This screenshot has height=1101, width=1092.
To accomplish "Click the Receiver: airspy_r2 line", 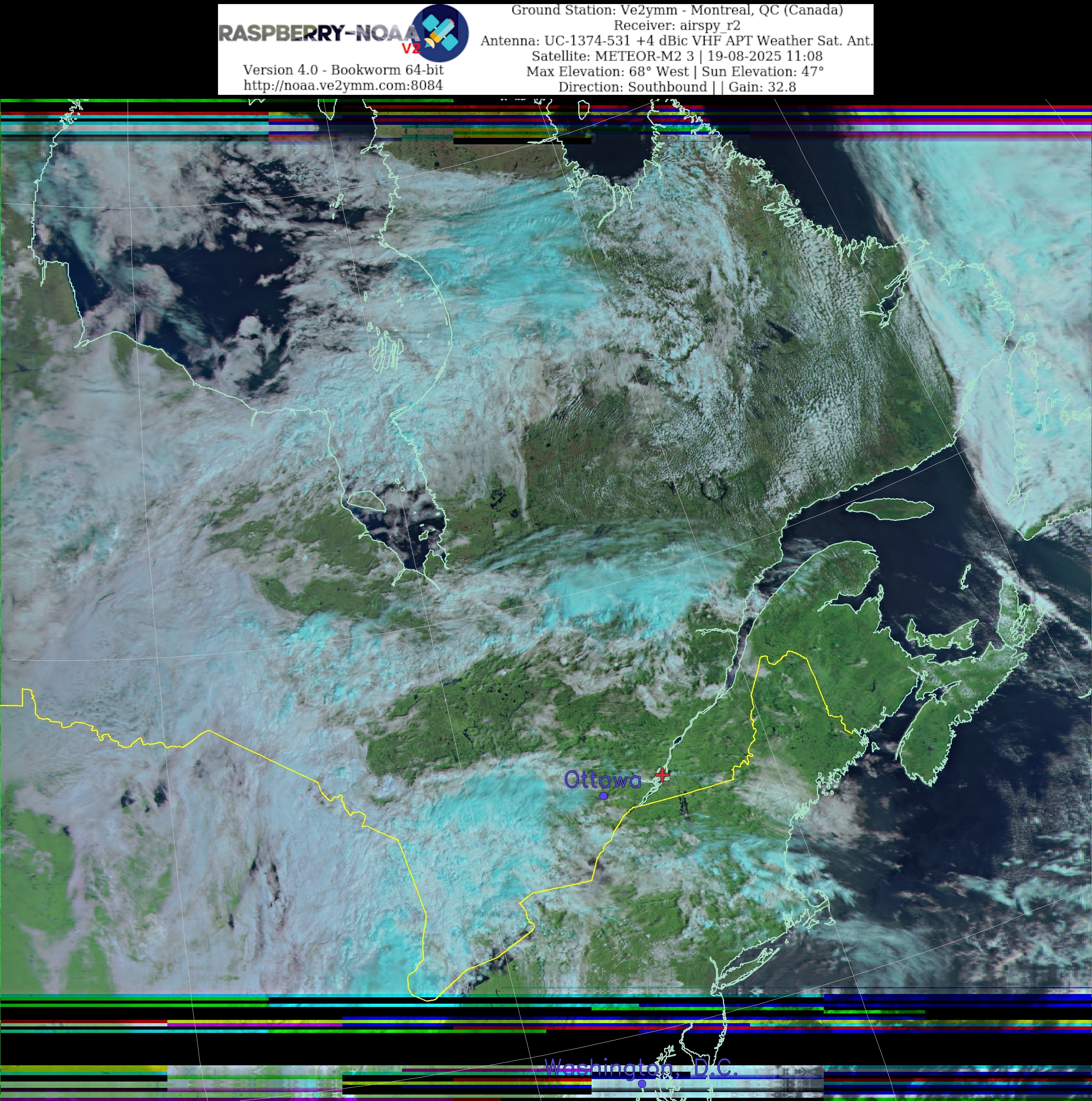I will (x=677, y=25).
